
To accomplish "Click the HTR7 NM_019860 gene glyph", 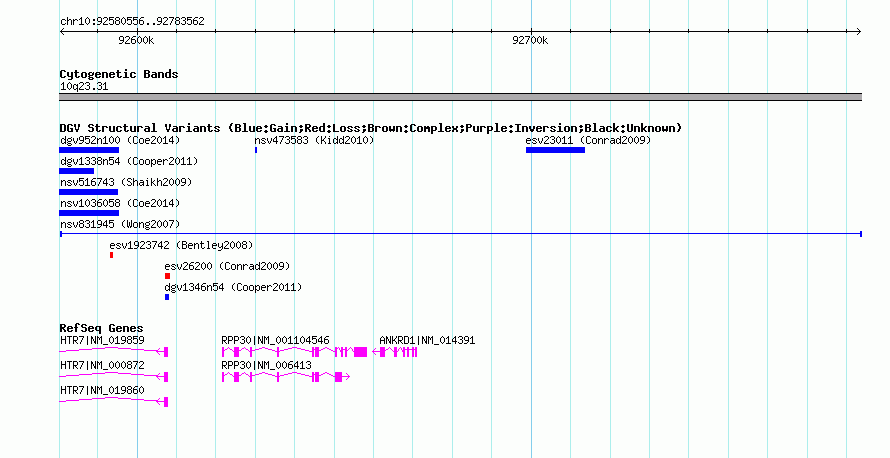I will click(x=114, y=402).
